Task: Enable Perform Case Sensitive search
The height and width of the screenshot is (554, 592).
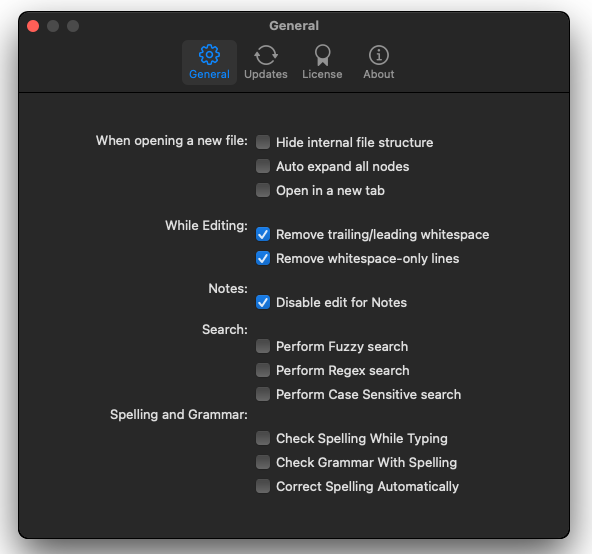Action: click(263, 394)
